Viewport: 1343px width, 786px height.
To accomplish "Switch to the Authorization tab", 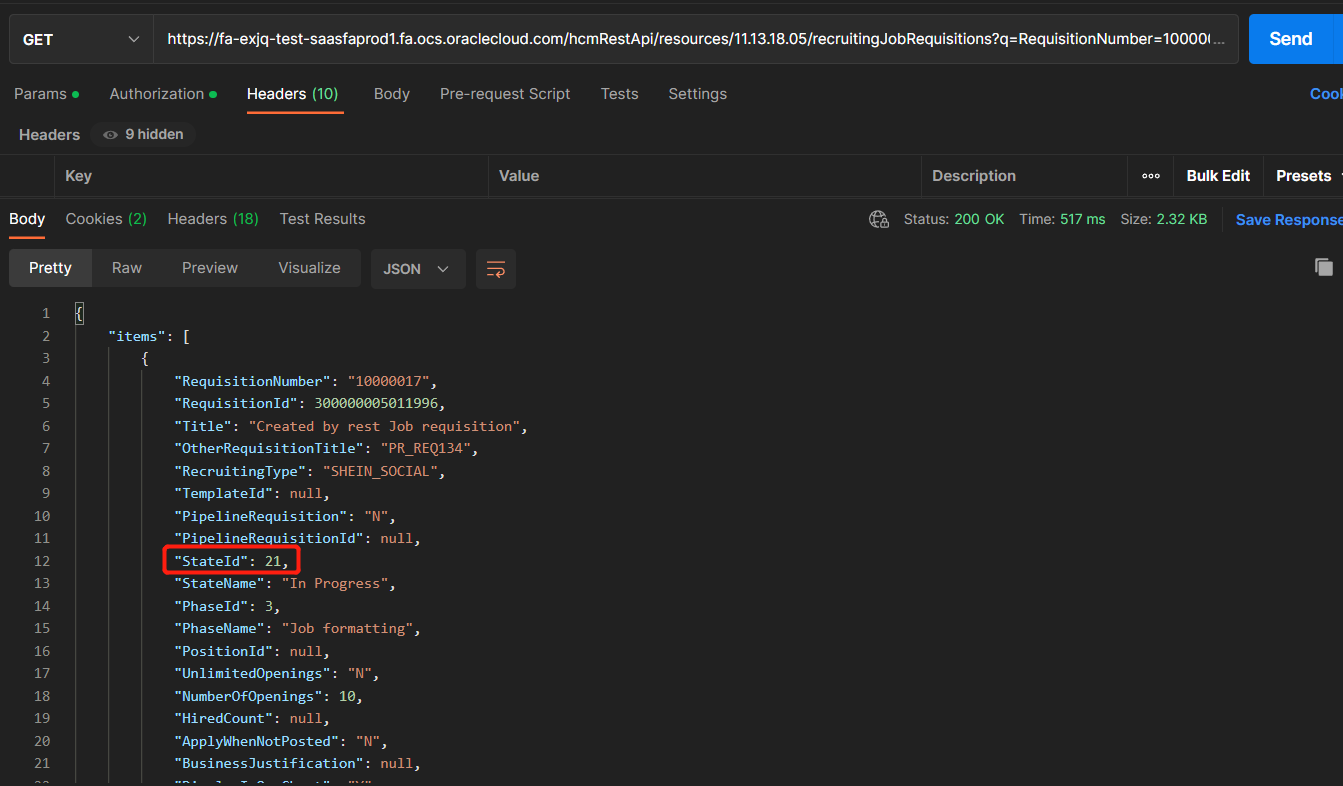I will [156, 93].
